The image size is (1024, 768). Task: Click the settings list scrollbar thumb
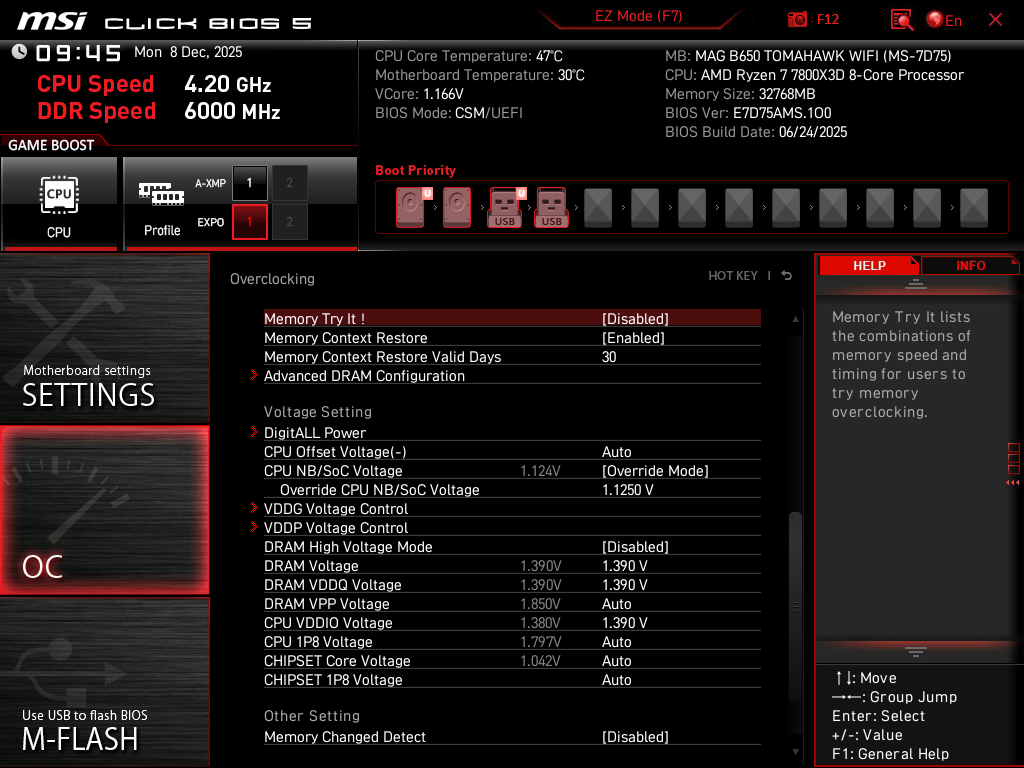point(795,606)
